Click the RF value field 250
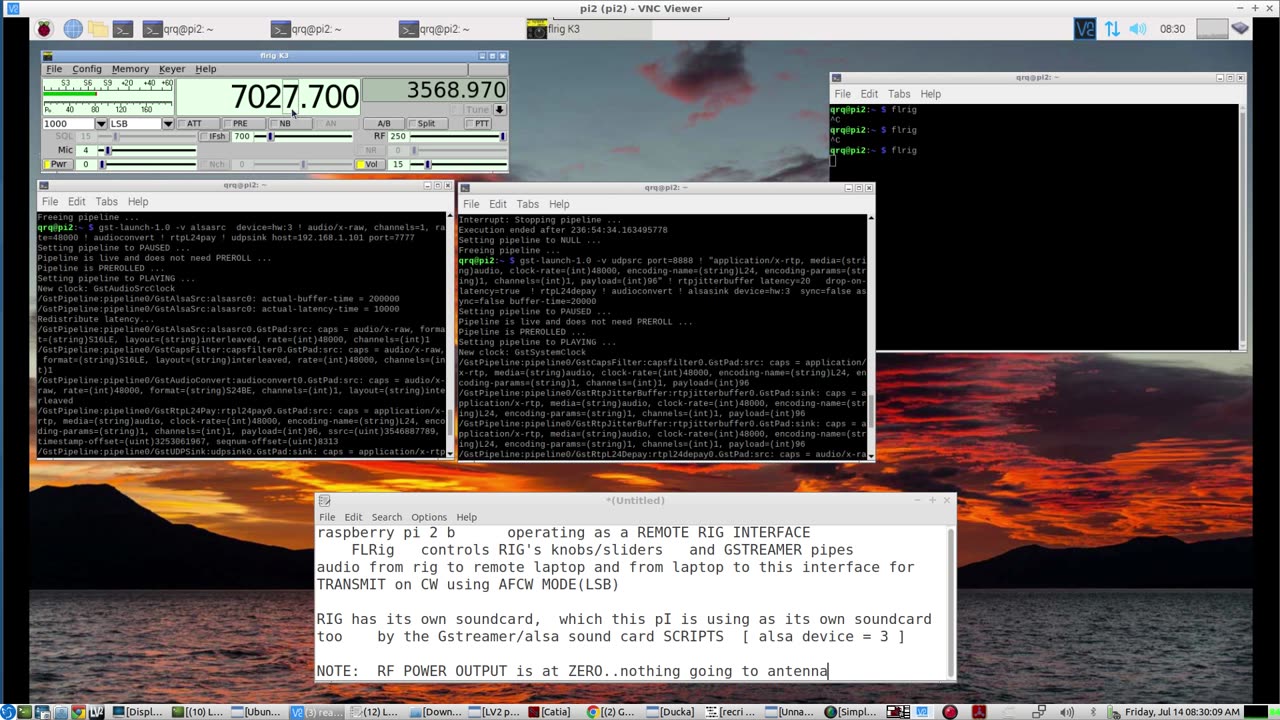This screenshot has height=720, width=1280. 398,137
